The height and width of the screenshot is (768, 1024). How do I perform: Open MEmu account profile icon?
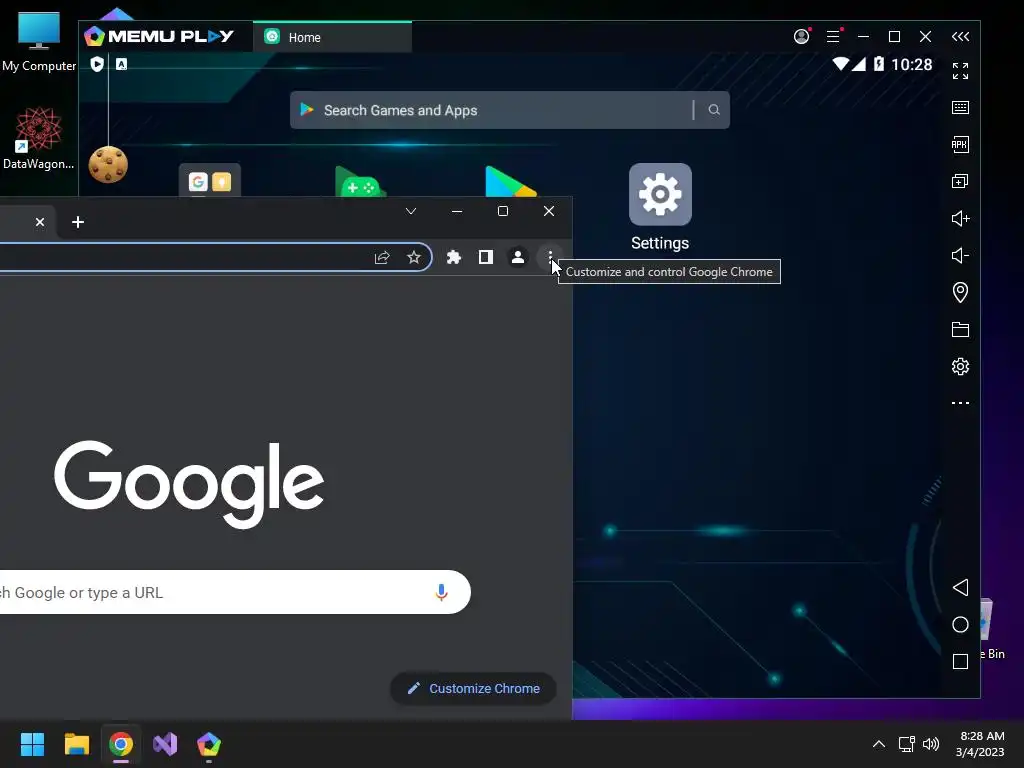[801, 37]
